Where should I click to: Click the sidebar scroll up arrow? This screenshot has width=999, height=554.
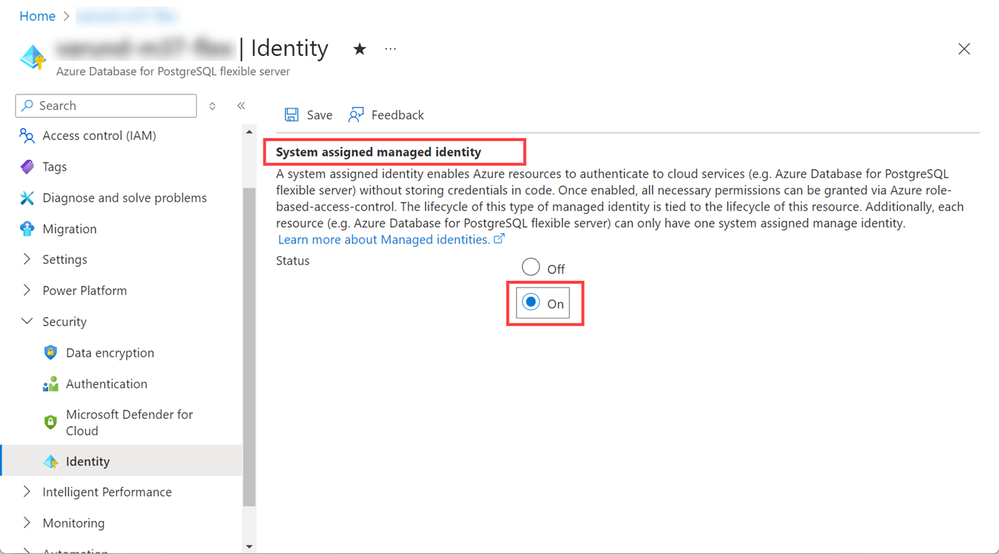[x=249, y=132]
